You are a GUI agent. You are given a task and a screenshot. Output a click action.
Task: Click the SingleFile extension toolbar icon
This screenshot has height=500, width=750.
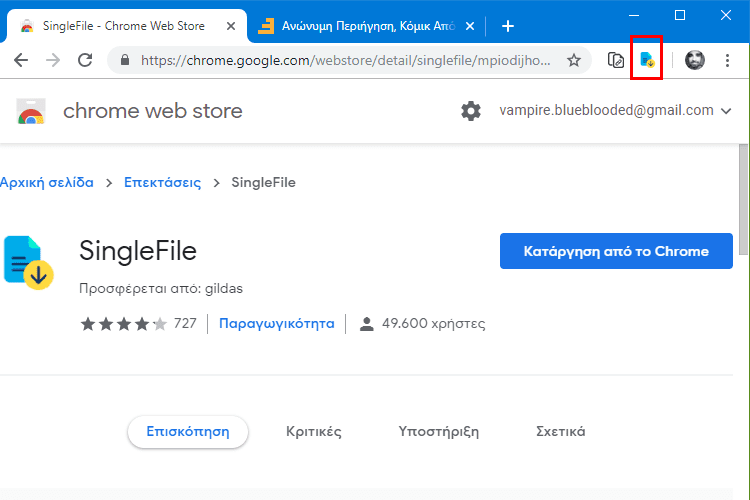[647, 60]
